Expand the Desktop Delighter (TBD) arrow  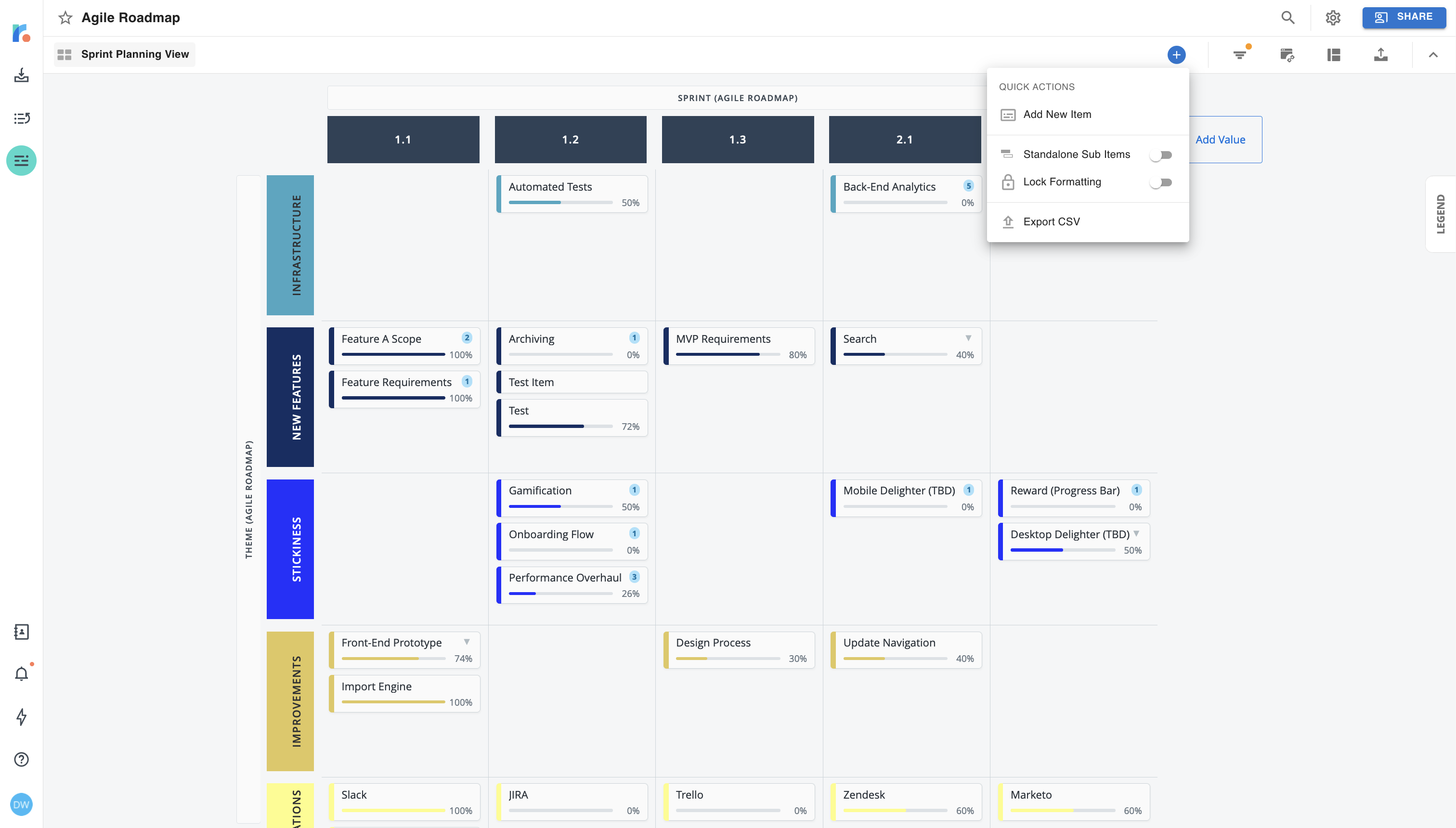tap(1136, 533)
